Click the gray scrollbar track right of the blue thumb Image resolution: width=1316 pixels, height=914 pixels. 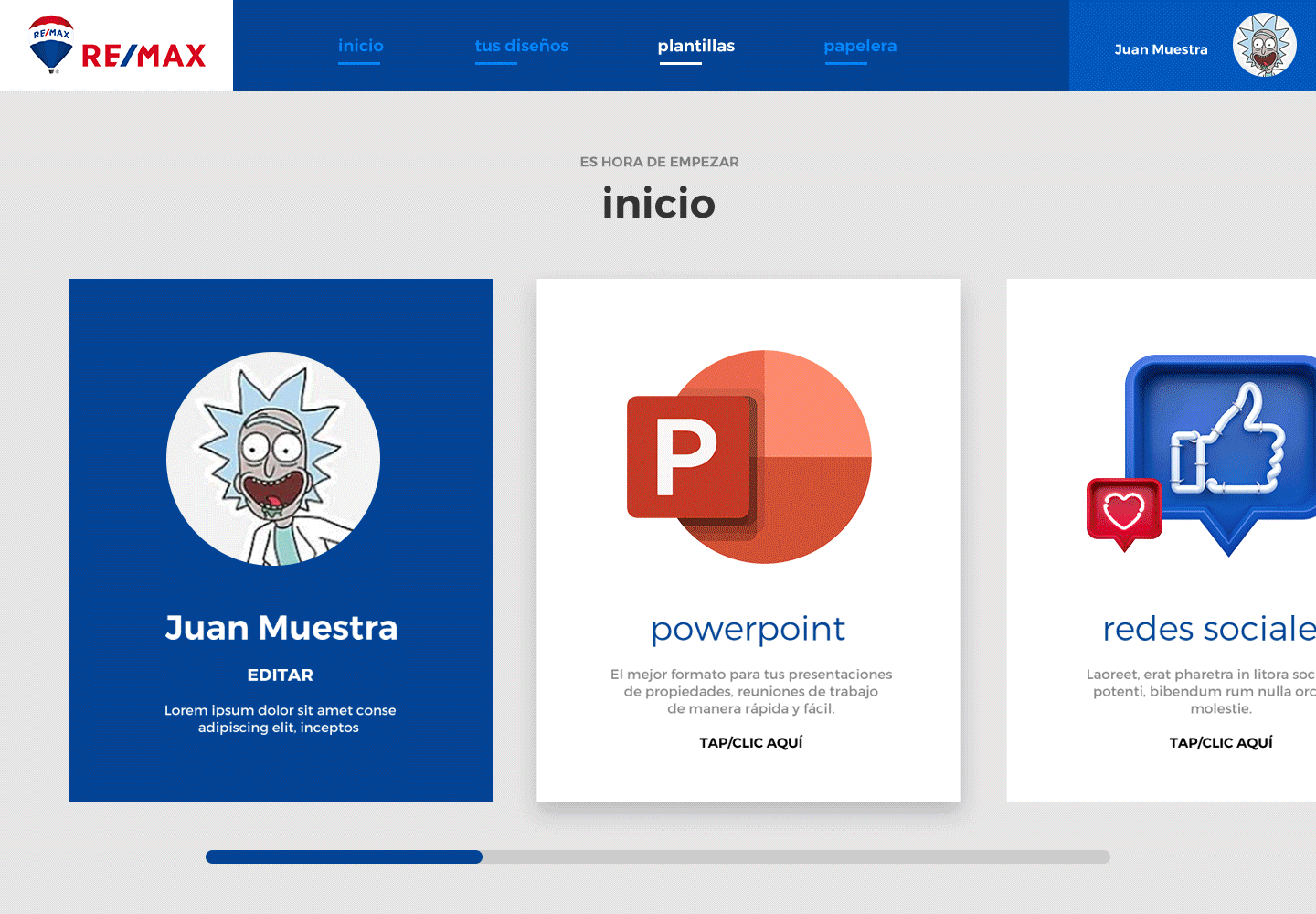(x=796, y=856)
